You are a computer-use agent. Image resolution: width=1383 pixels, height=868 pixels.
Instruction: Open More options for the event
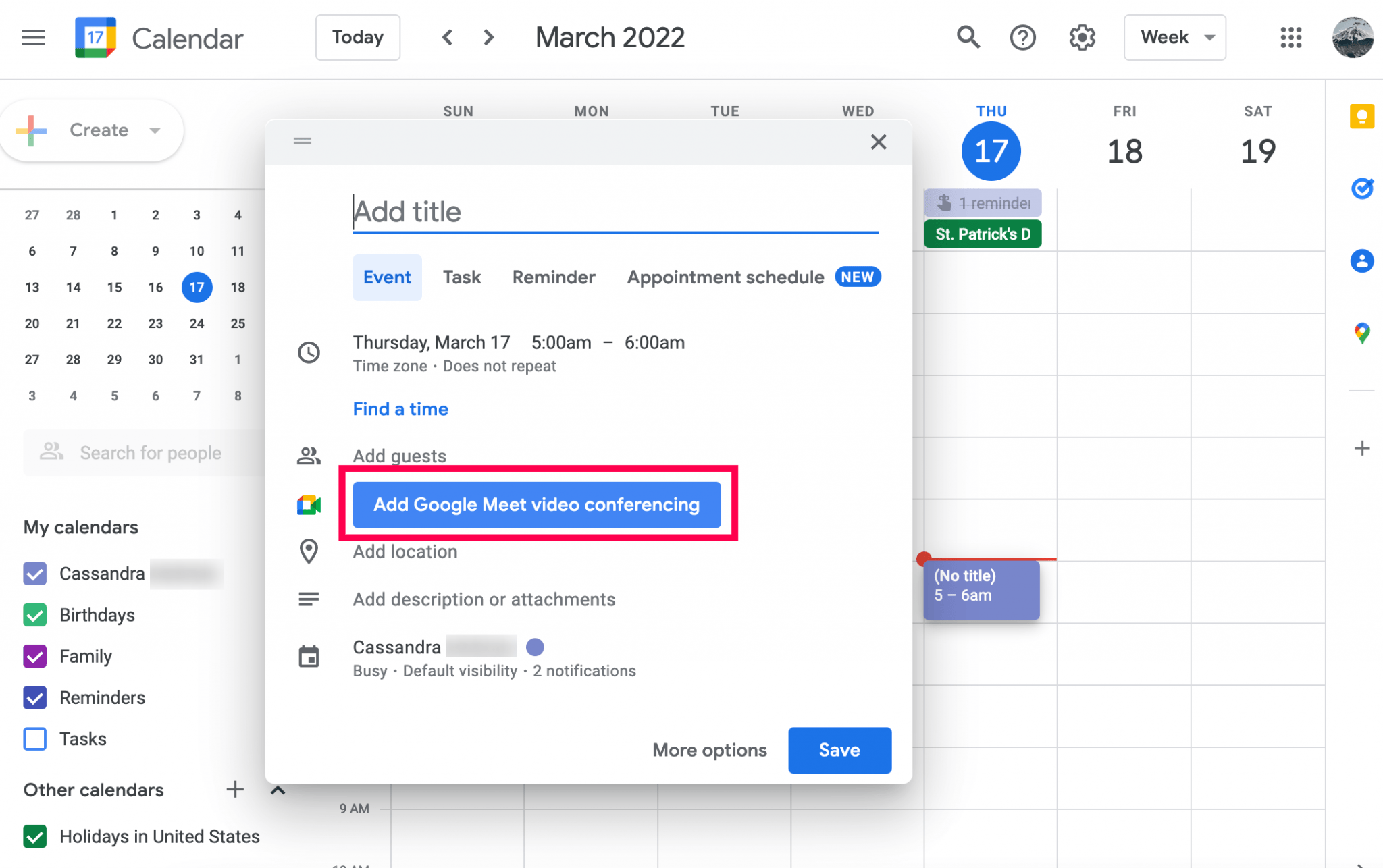coord(710,751)
